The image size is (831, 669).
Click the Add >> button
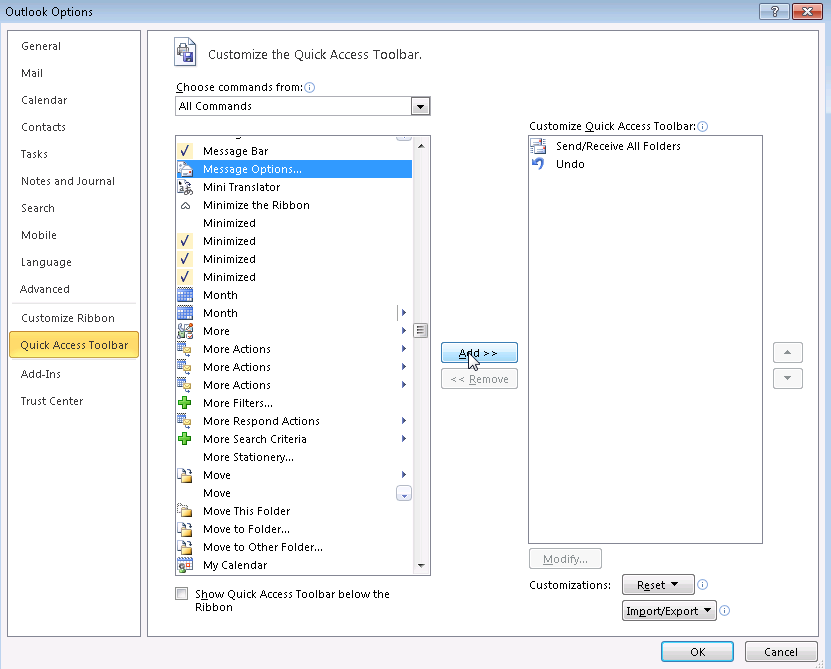pos(479,353)
